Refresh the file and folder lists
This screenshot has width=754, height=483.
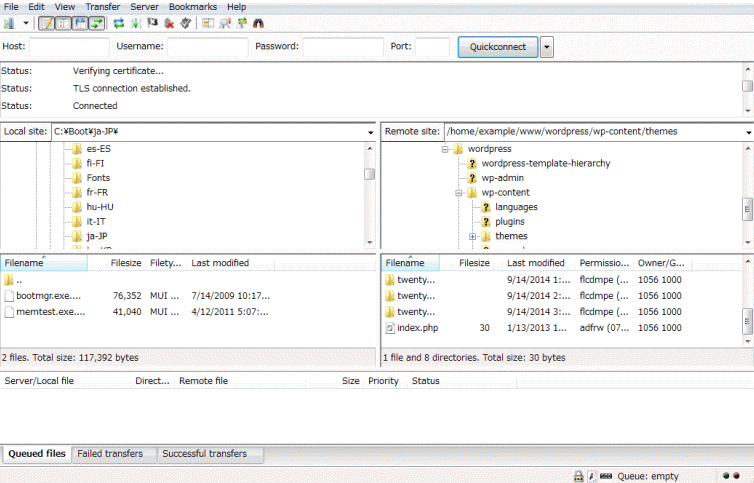tap(119, 24)
